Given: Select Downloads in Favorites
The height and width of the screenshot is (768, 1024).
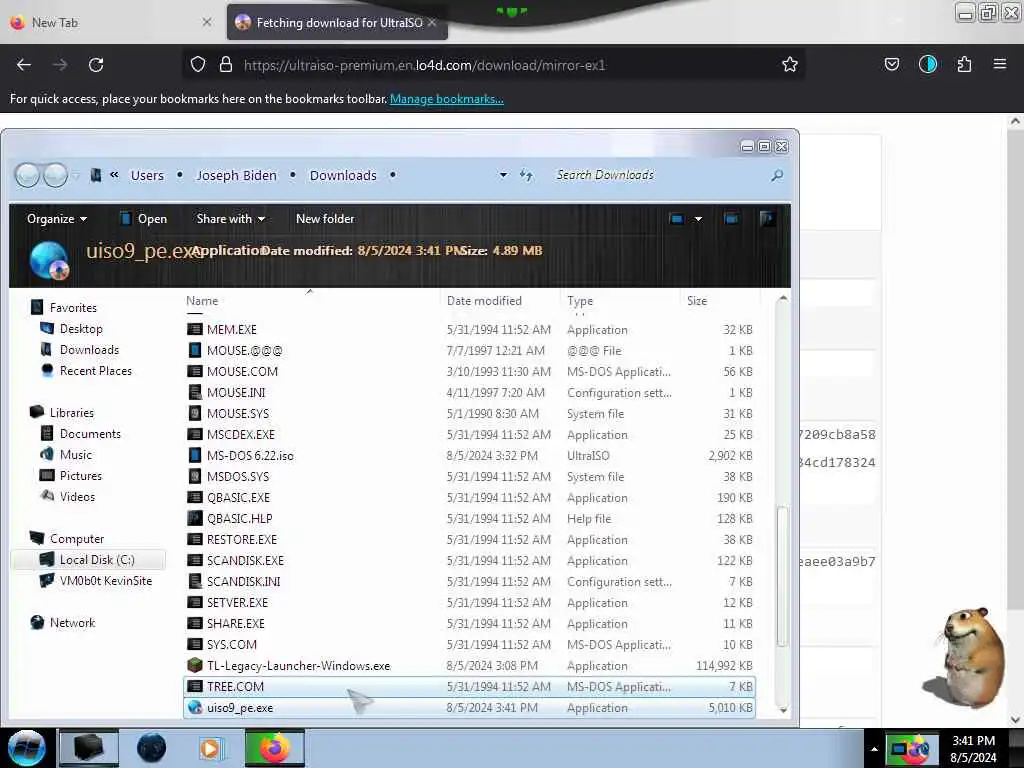Looking at the screenshot, I should point(80,349).
